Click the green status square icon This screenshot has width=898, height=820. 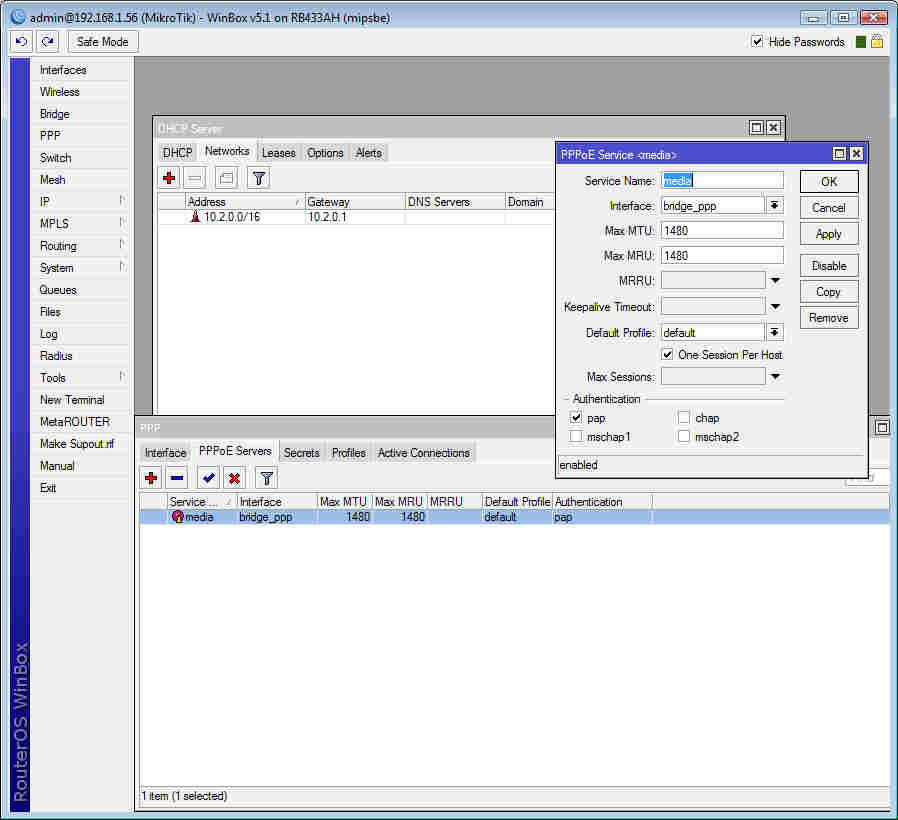860,42
